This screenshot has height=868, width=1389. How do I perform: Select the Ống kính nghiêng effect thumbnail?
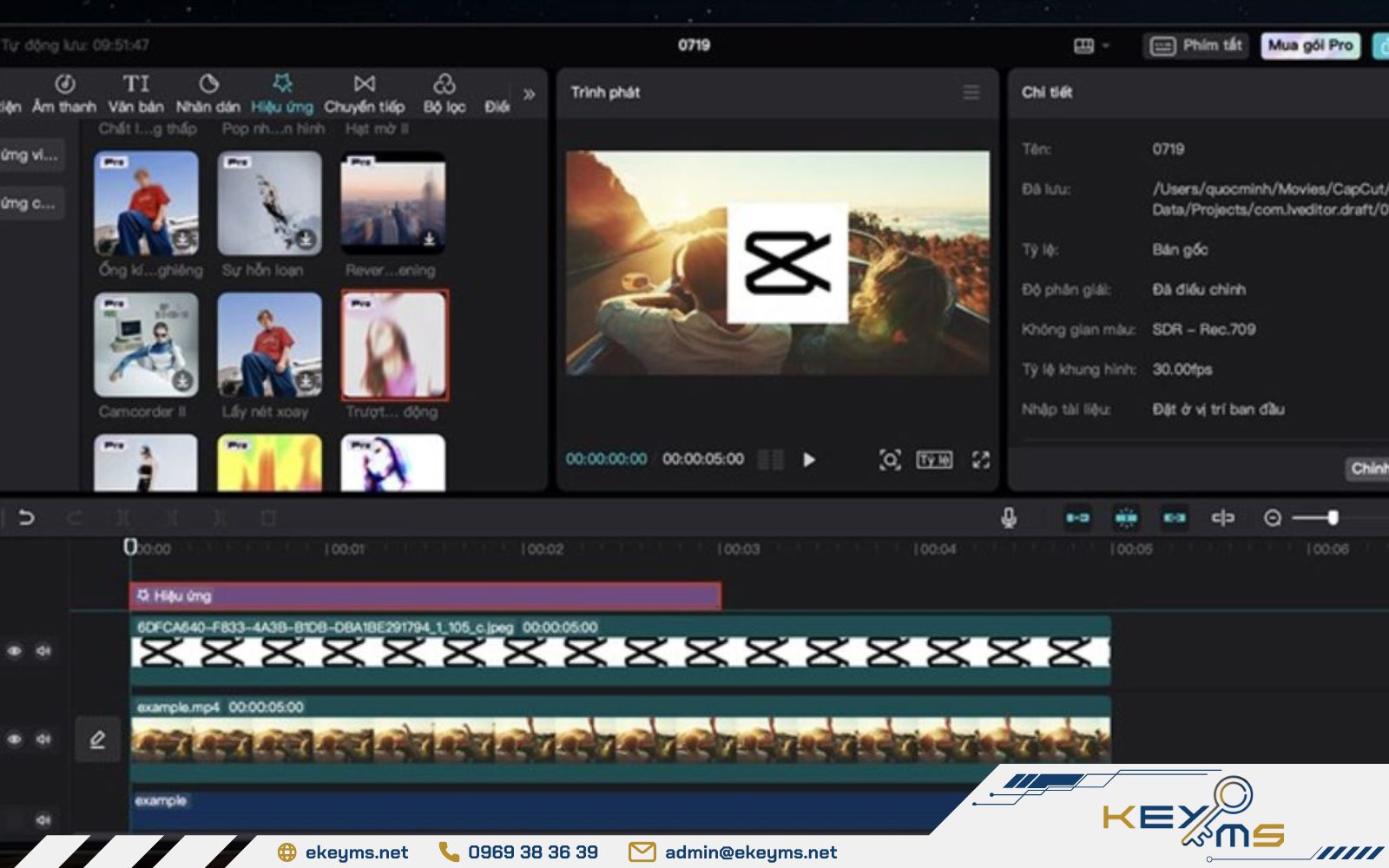pos(146,203)
